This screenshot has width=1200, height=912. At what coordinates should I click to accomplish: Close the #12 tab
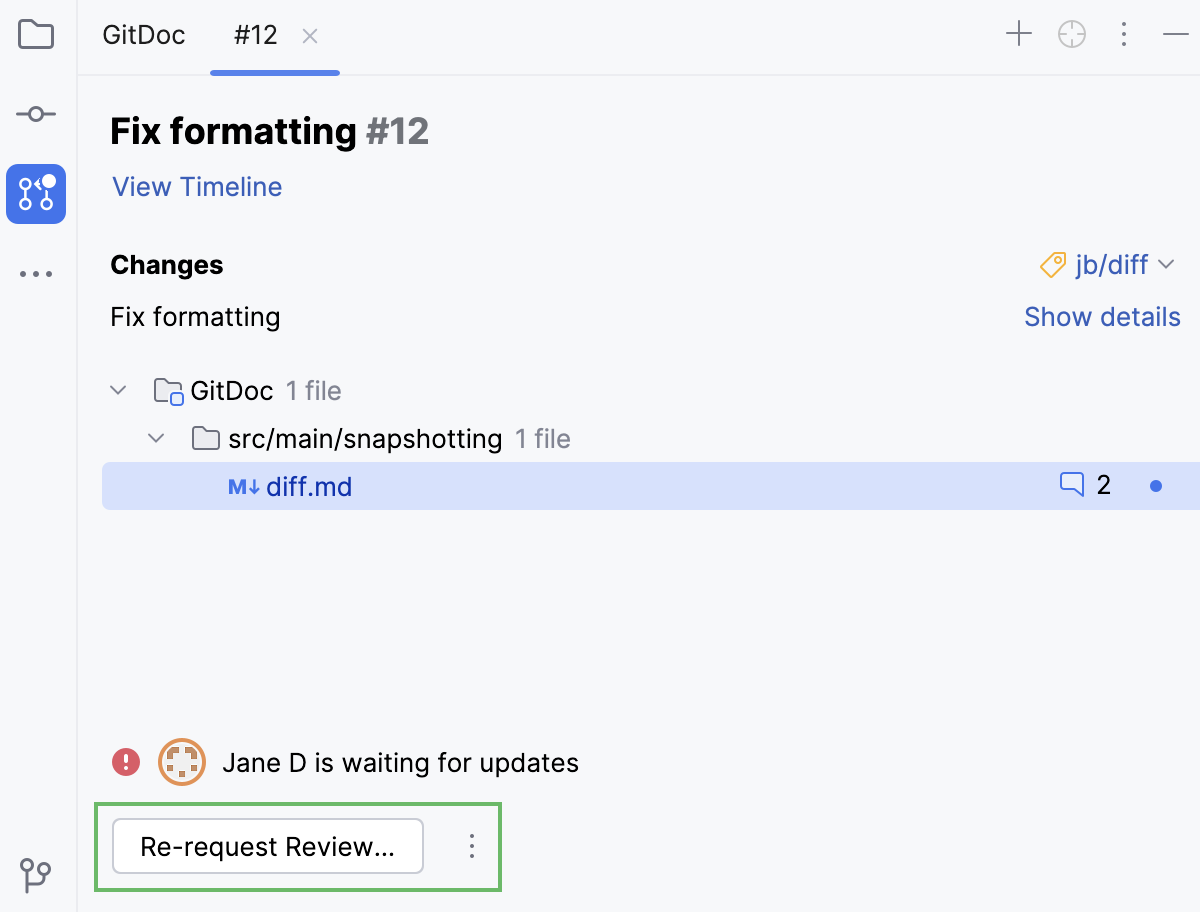tap(310, 36)
